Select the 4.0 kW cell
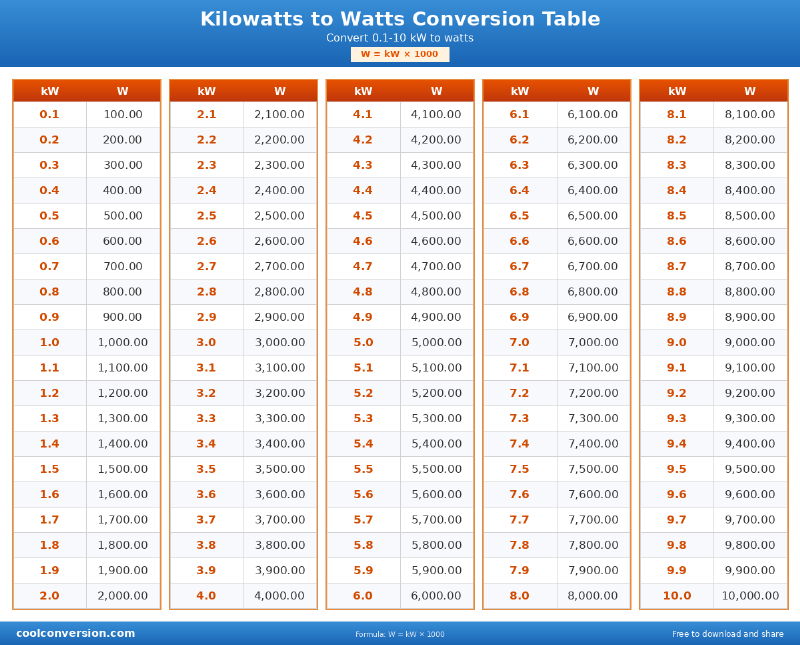This screenshot has width=800, height=645. point(207,596)
